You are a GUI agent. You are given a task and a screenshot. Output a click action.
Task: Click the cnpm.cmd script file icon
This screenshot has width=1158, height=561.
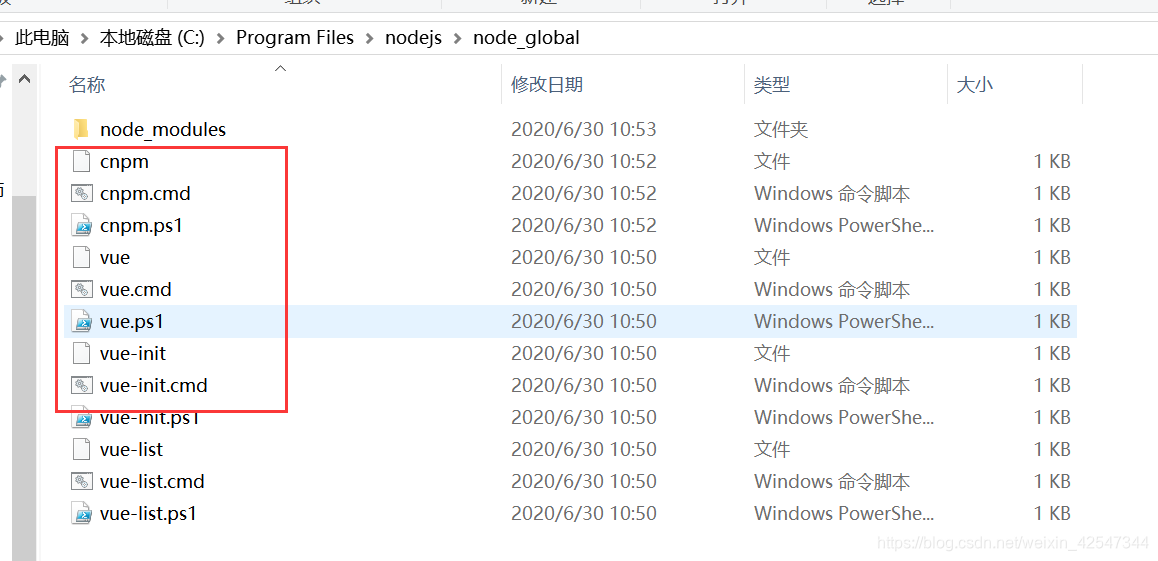coord(81,193)
